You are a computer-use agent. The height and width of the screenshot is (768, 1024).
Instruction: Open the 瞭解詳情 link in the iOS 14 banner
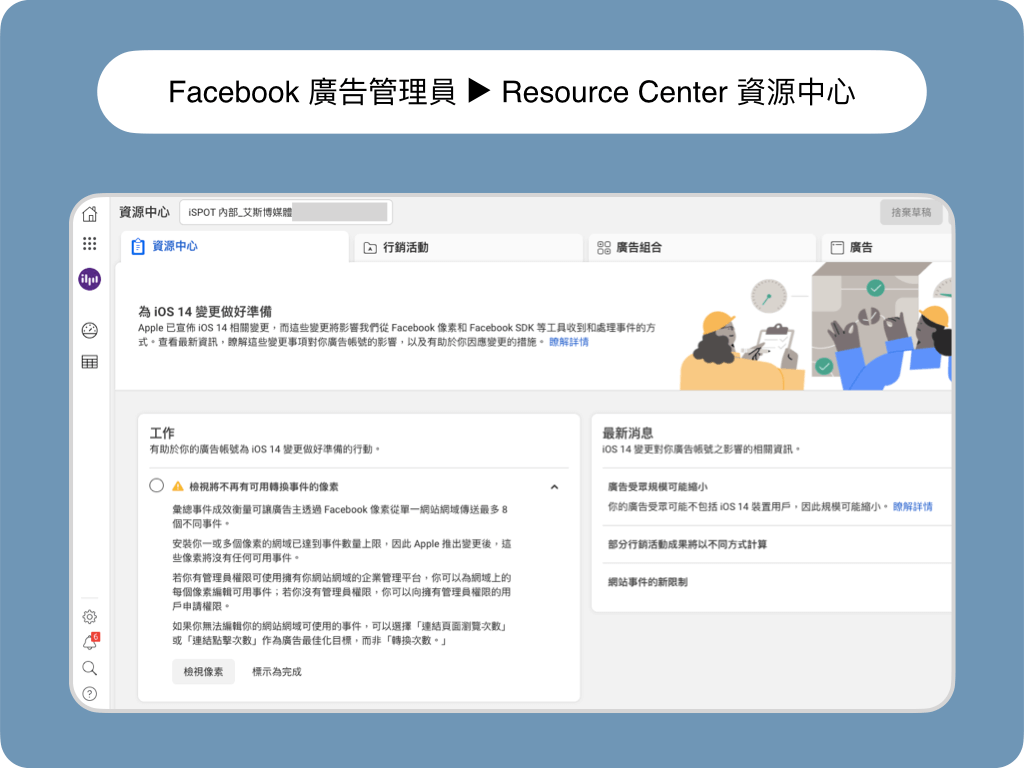(569, 342)
